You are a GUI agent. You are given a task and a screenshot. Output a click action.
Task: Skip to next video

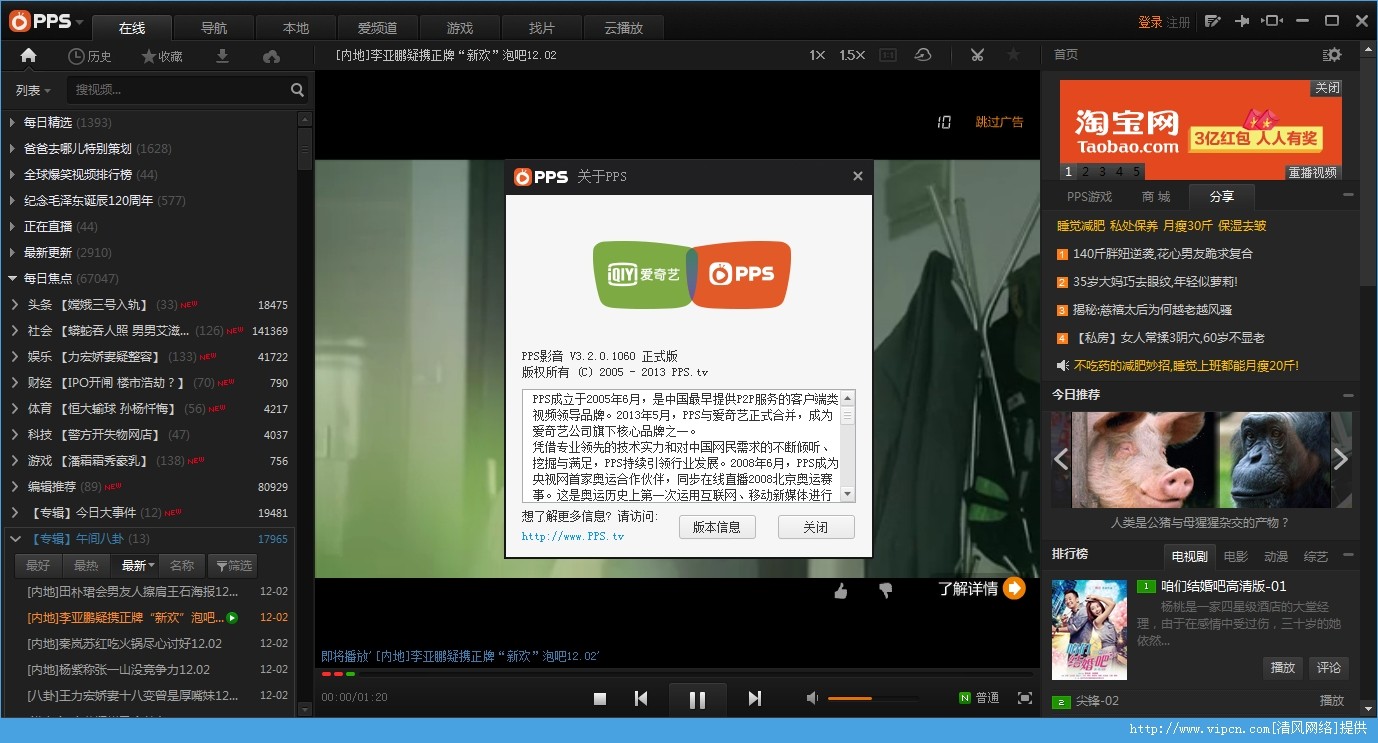tap(755, 699)
